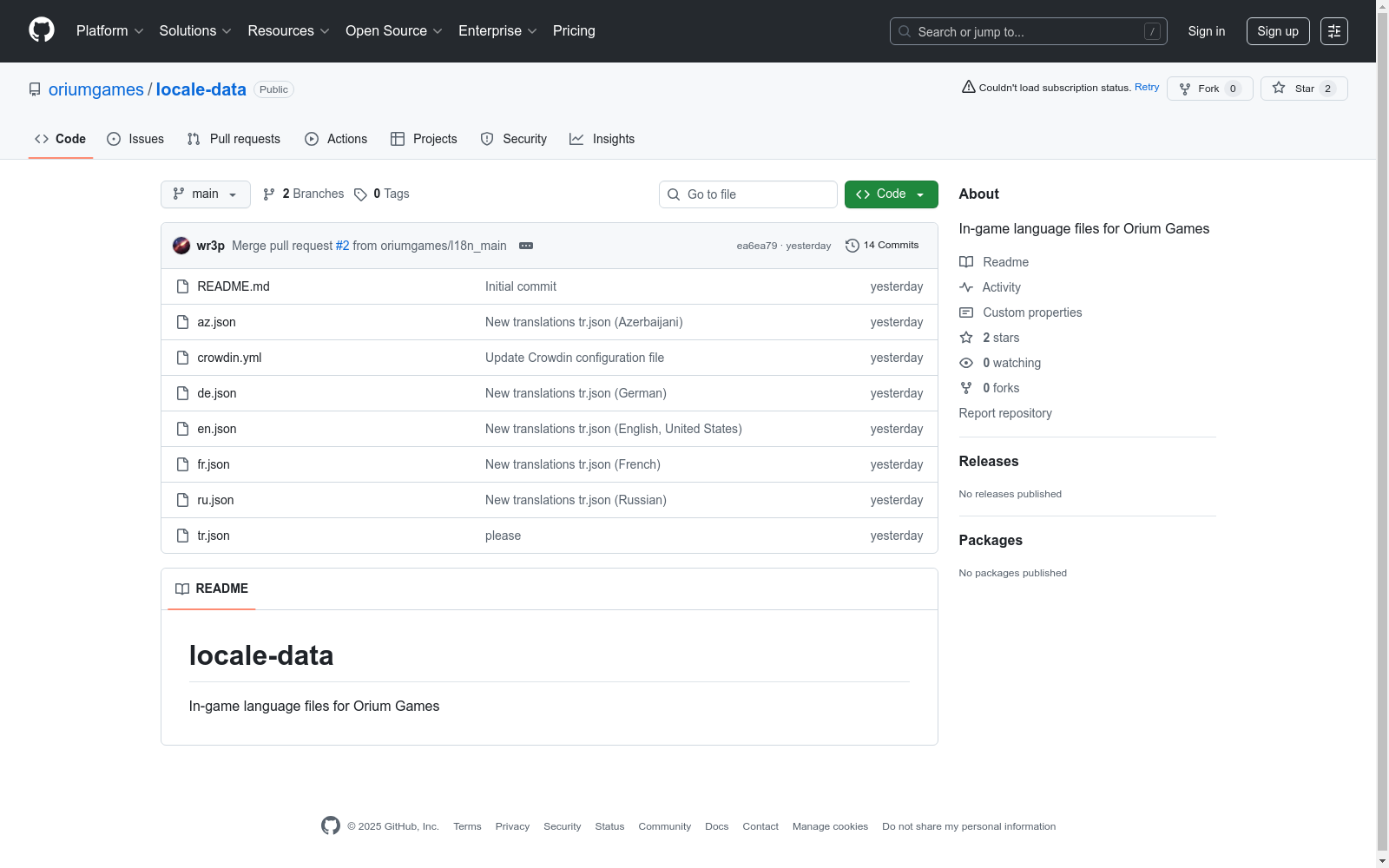Click the Activity pulse icon
Screen dimensions: 1389x868
(966, 287)
